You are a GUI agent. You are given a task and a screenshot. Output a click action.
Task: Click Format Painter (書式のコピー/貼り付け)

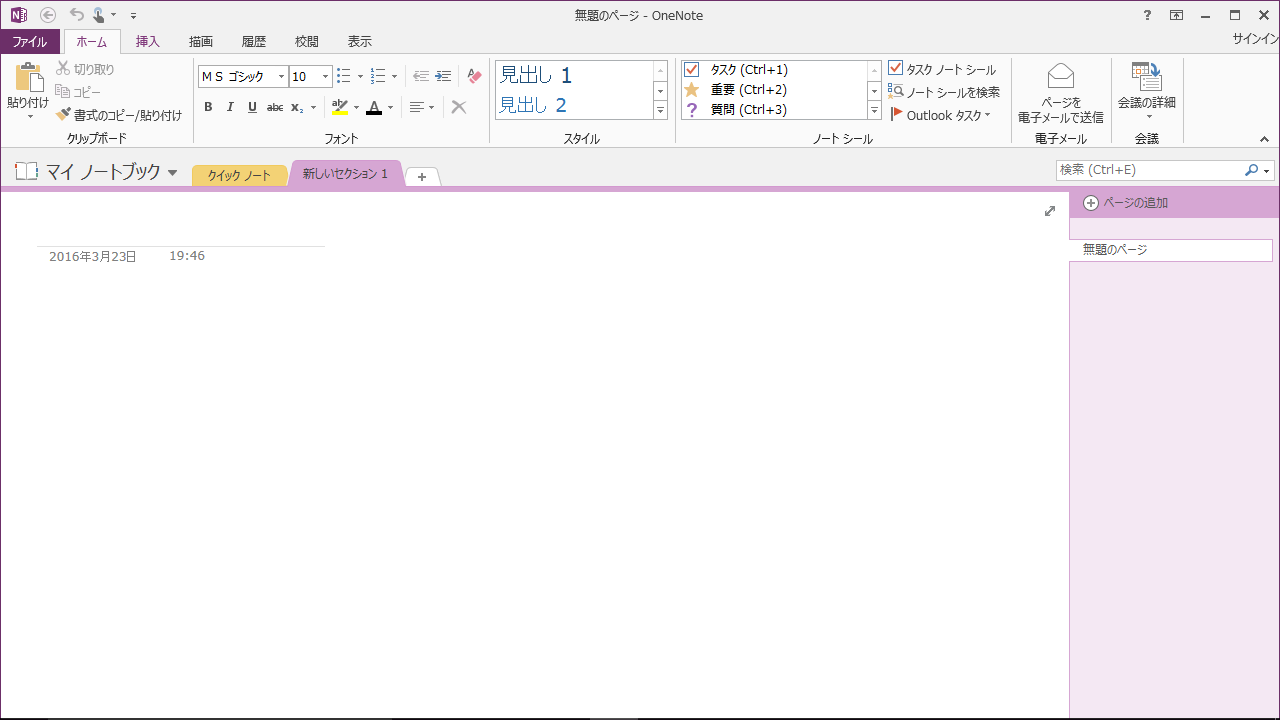[119, 115]
